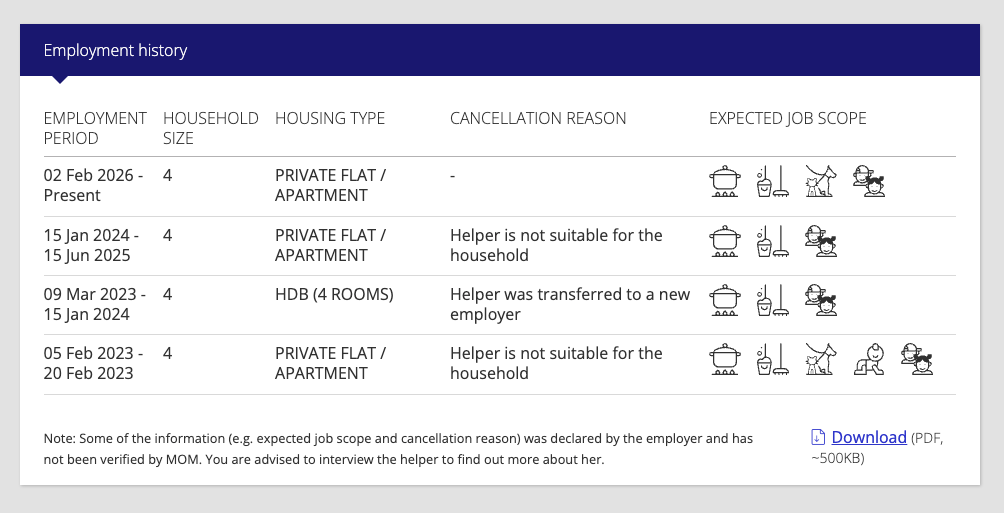The height and width of the screenshot is (513, 1004).
Task: Click the child care icon in the 05 Feb 2023 row
Action: pos(917,359)
